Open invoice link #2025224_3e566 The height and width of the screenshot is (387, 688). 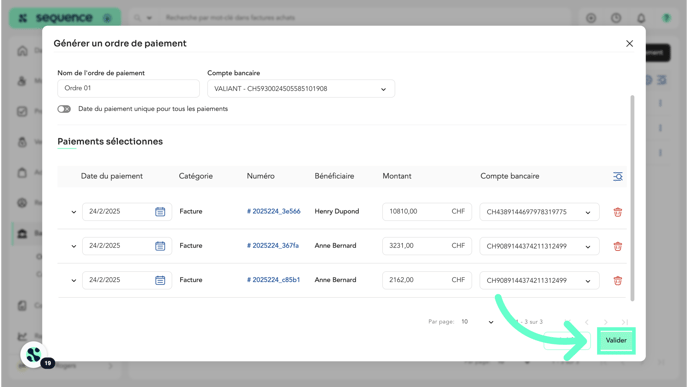coord(273,211)
